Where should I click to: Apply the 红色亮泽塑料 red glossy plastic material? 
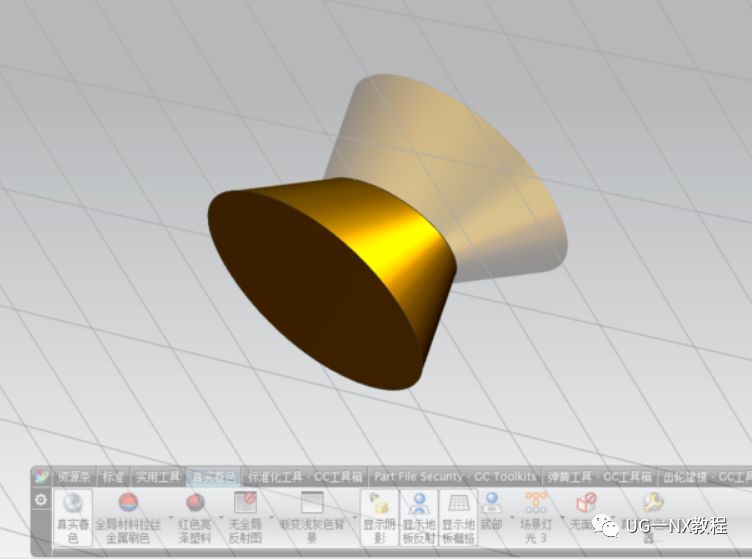tap(195, 517)
